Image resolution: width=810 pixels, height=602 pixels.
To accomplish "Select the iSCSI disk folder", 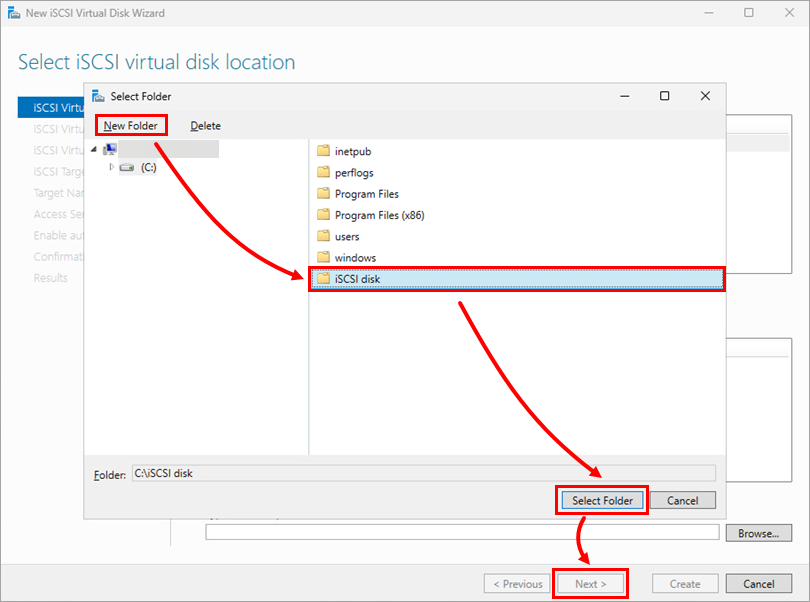I will point(517,279).
